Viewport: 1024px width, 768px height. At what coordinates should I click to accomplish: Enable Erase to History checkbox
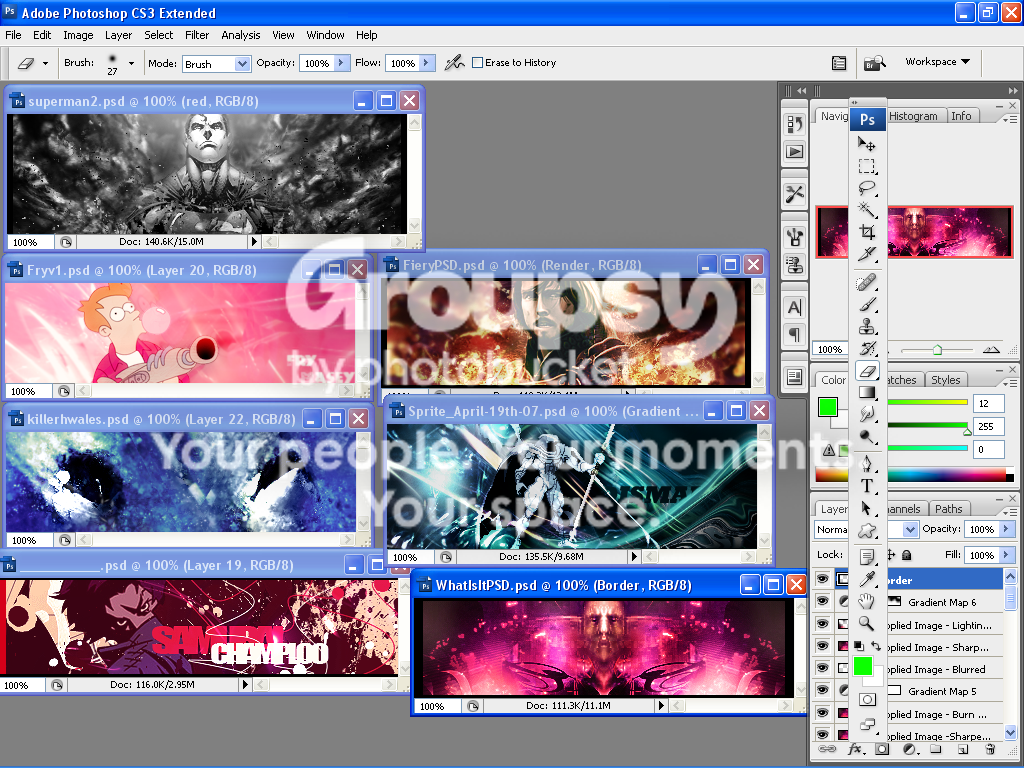477,63
